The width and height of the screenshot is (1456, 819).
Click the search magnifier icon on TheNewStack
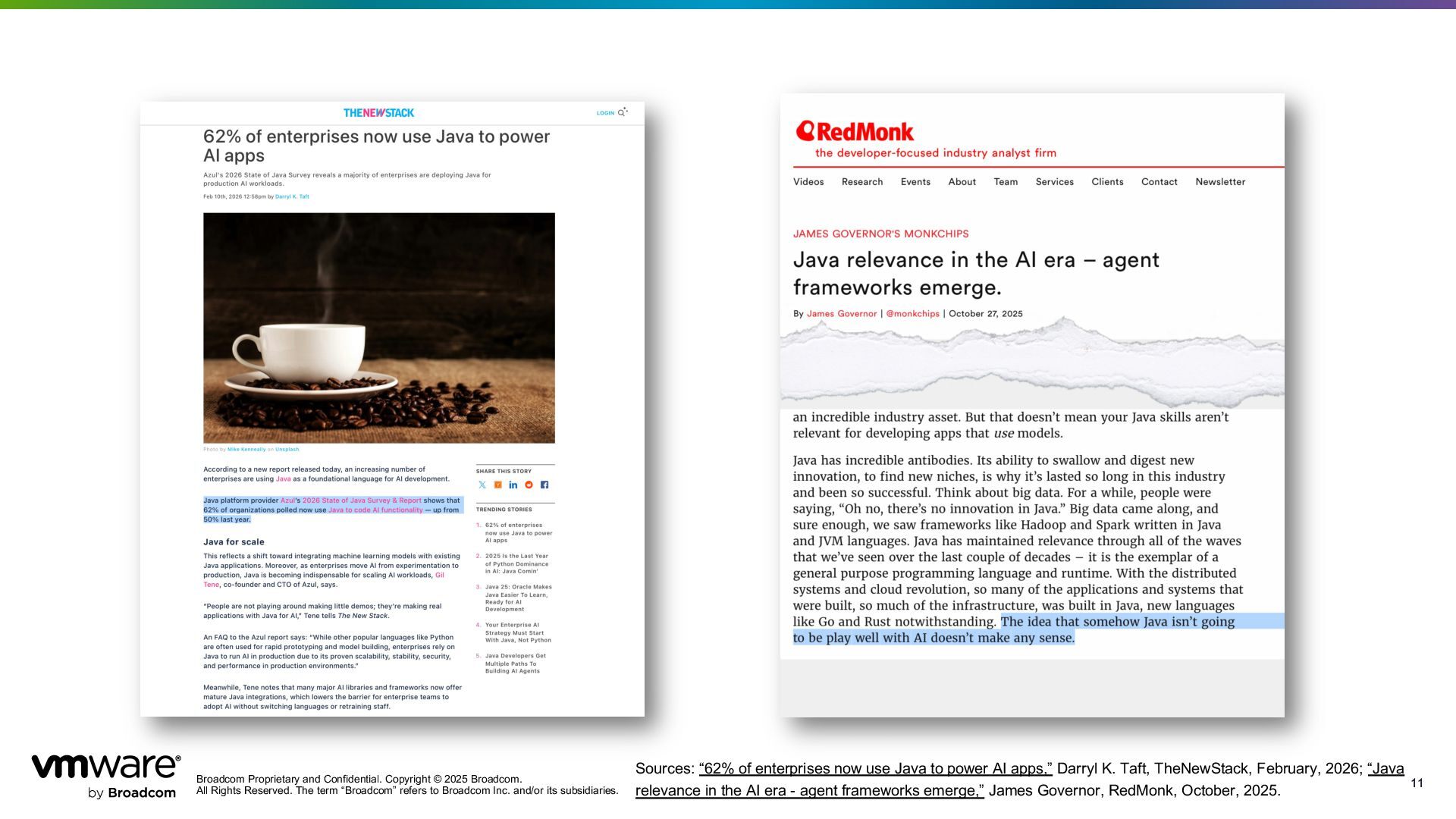pos(622,112)
